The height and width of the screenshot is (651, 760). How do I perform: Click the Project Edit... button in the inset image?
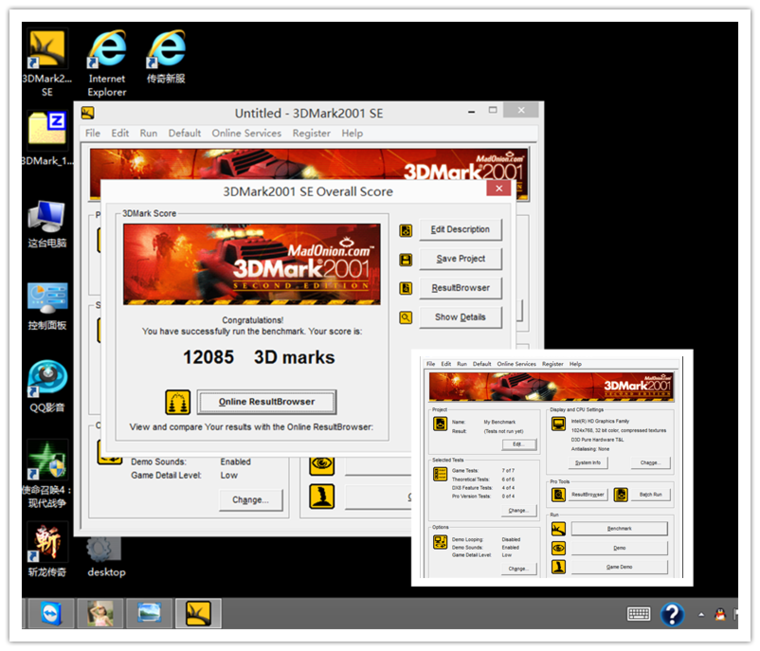[518, 444]
